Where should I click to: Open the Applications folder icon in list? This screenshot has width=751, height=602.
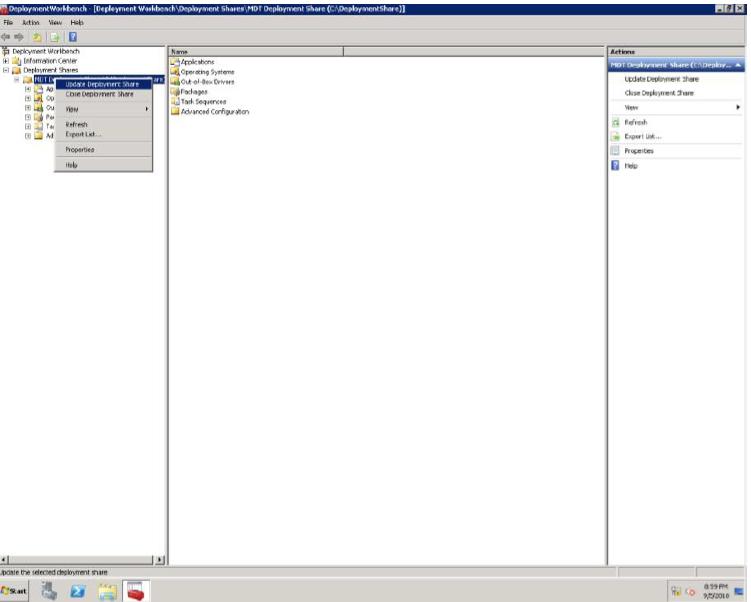175,62
